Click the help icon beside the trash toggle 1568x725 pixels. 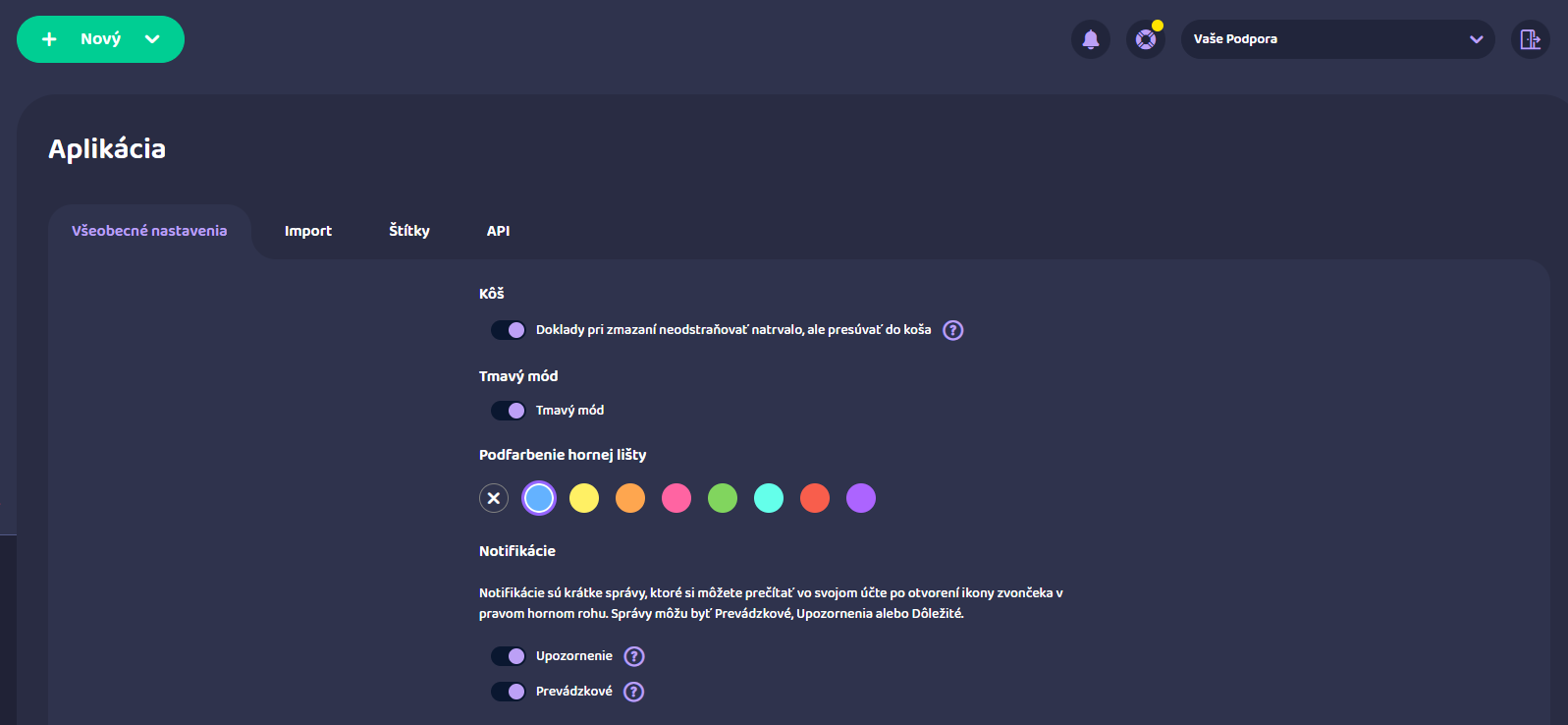coord(952,330)
